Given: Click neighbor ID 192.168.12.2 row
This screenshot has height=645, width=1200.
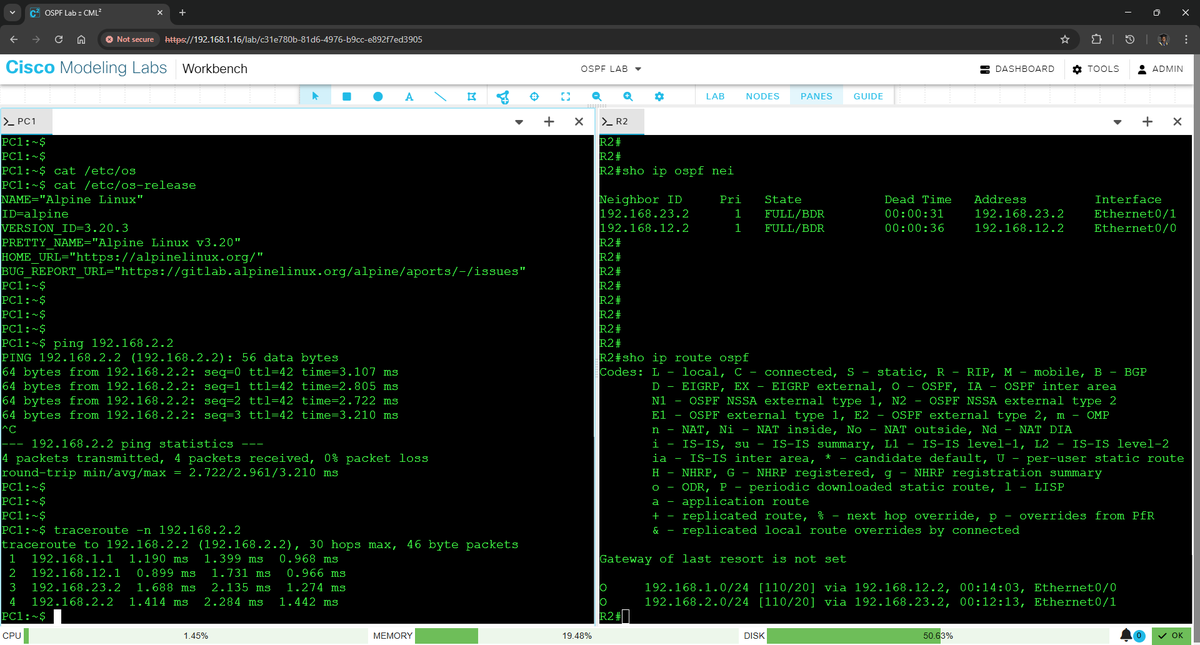Looking at the screenshot, I should tap(888, 228).
